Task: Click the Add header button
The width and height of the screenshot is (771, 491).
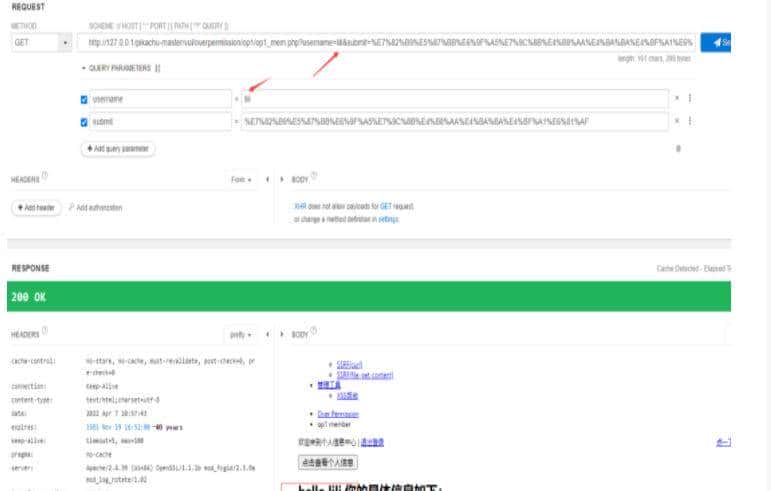Action: 36,208
